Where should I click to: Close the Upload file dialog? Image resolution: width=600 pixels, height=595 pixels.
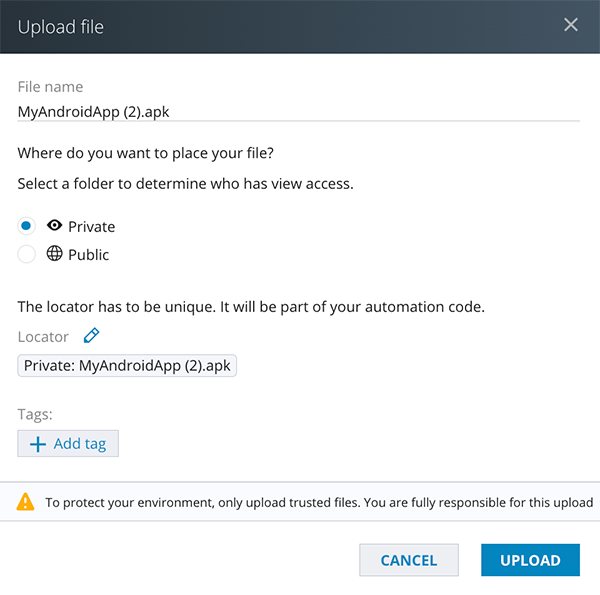[571, 25]
